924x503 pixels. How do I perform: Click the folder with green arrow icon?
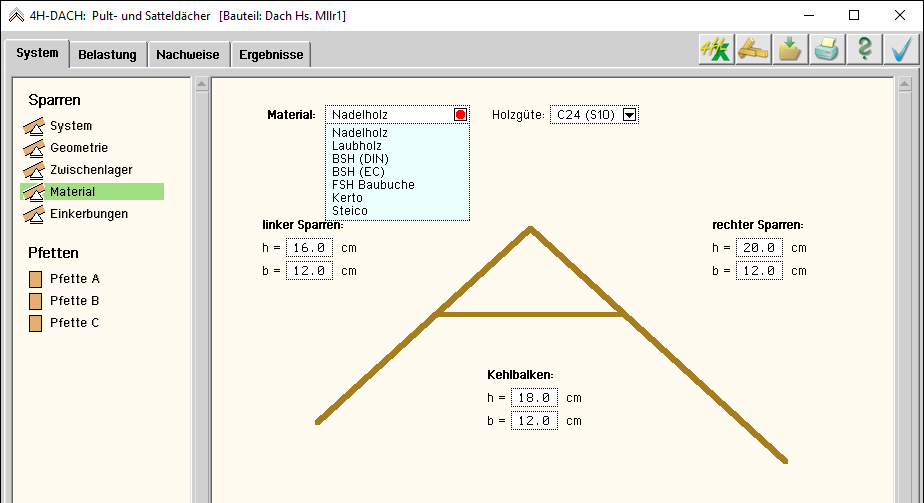click(x=789, y=50)
